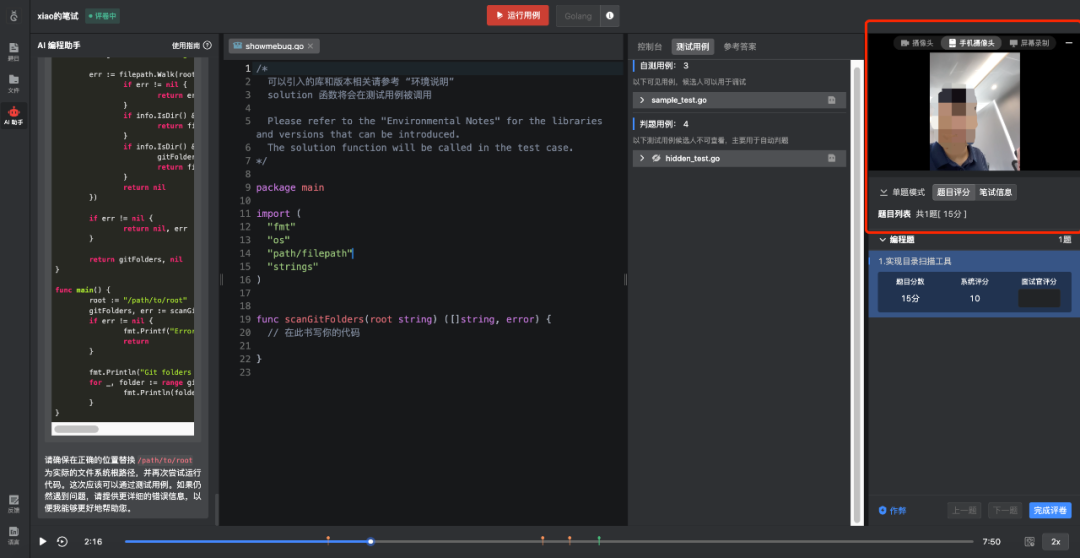Click the 自测用例: 3 heading
The image size is (1080, 558).
tap(664, 65)
